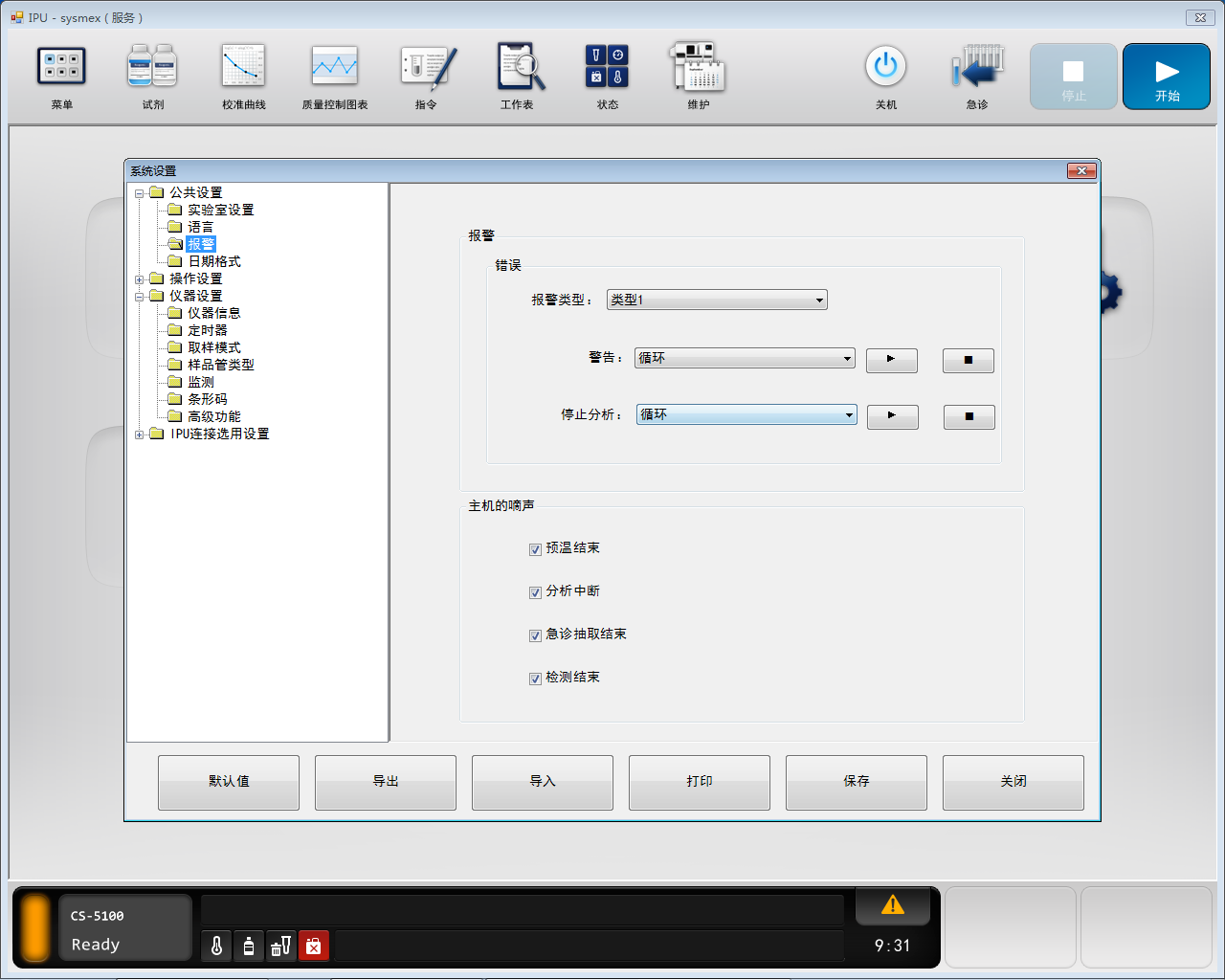1225x980 pixels.
Task: Open the 试剂 reagent icon
Action: pyautogui.click(x=152, y=68)
